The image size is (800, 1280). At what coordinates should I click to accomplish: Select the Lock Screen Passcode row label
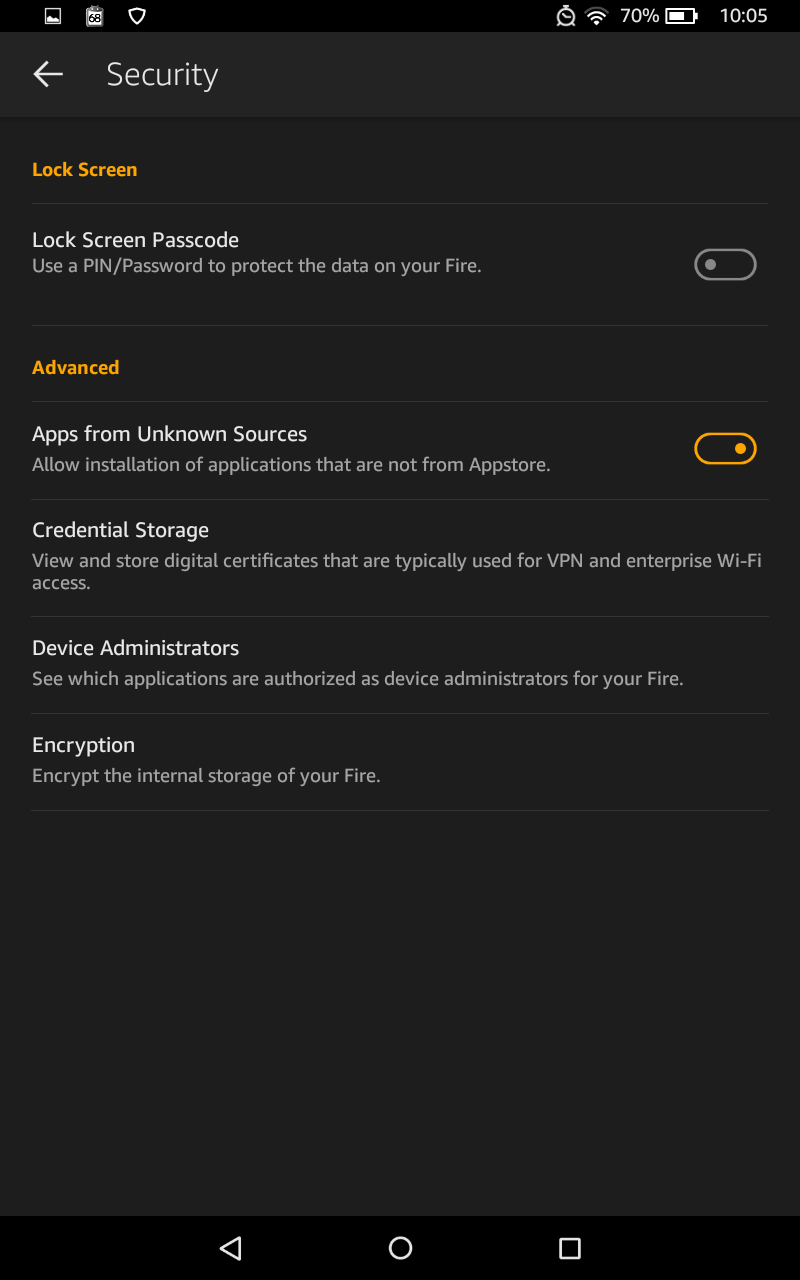point(135,240)
